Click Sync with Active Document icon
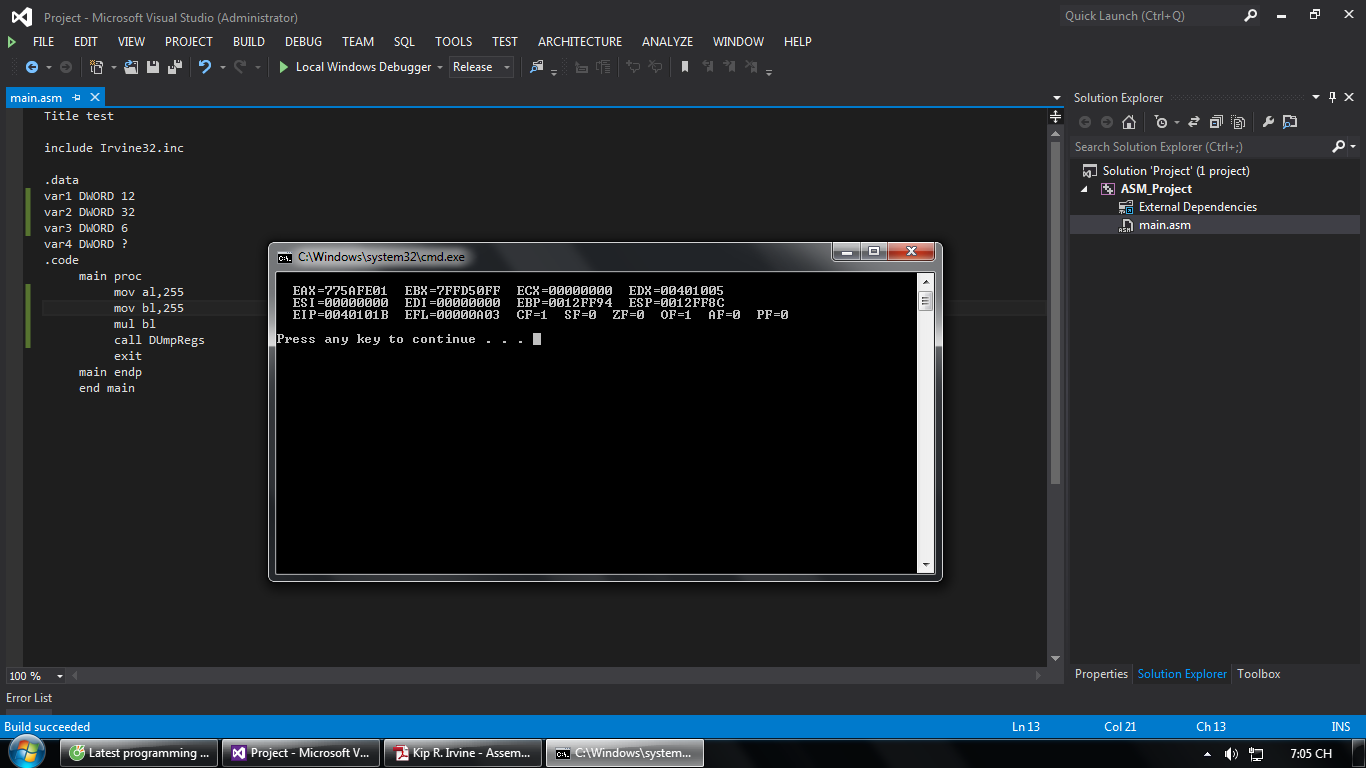Viewport: 1366px width, 768px height. (1194, 122)
